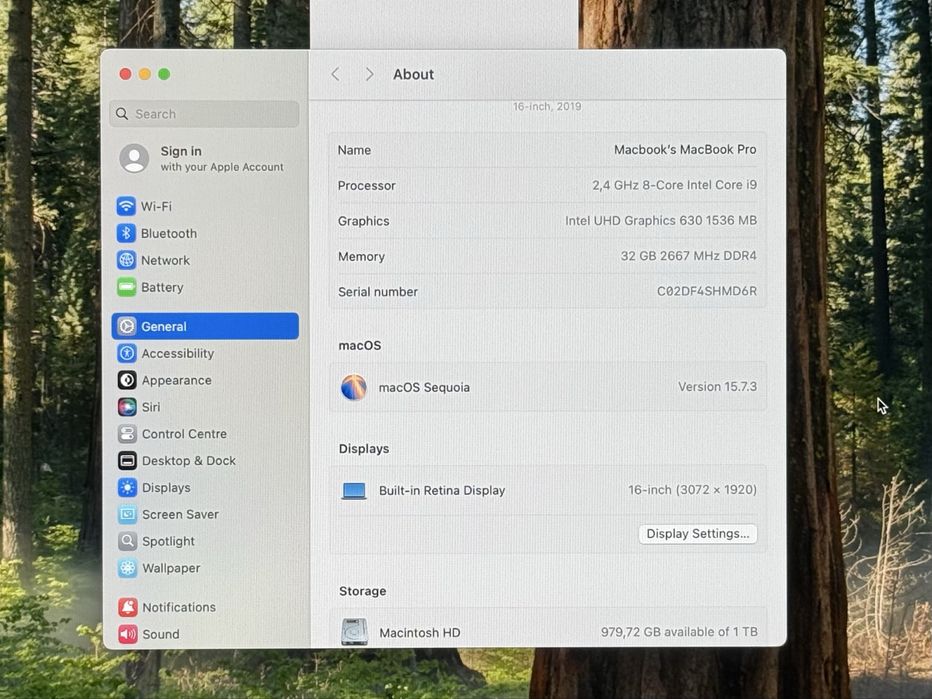This screenshot has width=932, height=699.
Task: Zoom the window with green button
Action: click(x=164, y=74)
